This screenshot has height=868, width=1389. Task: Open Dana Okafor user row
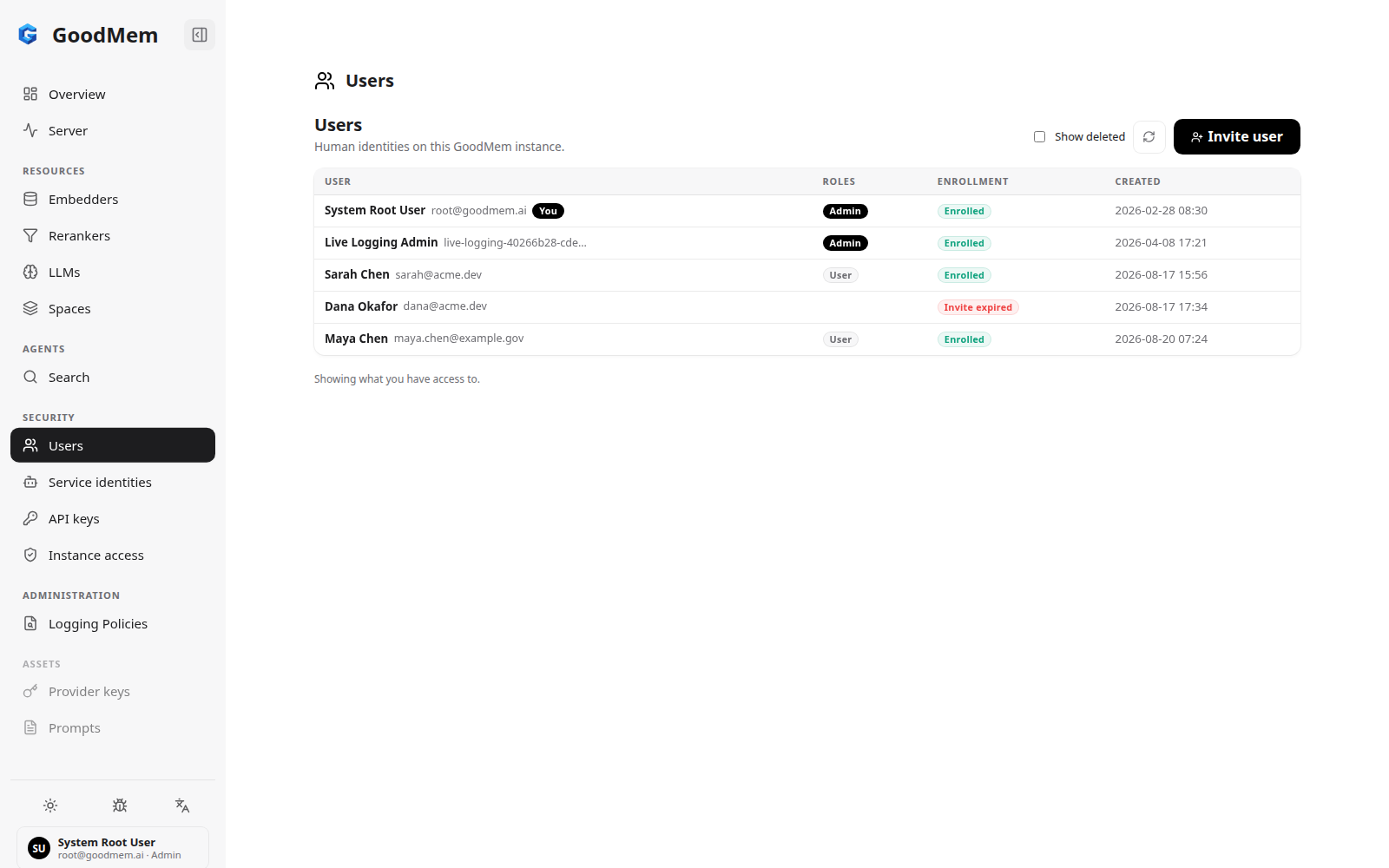(807, 307)
